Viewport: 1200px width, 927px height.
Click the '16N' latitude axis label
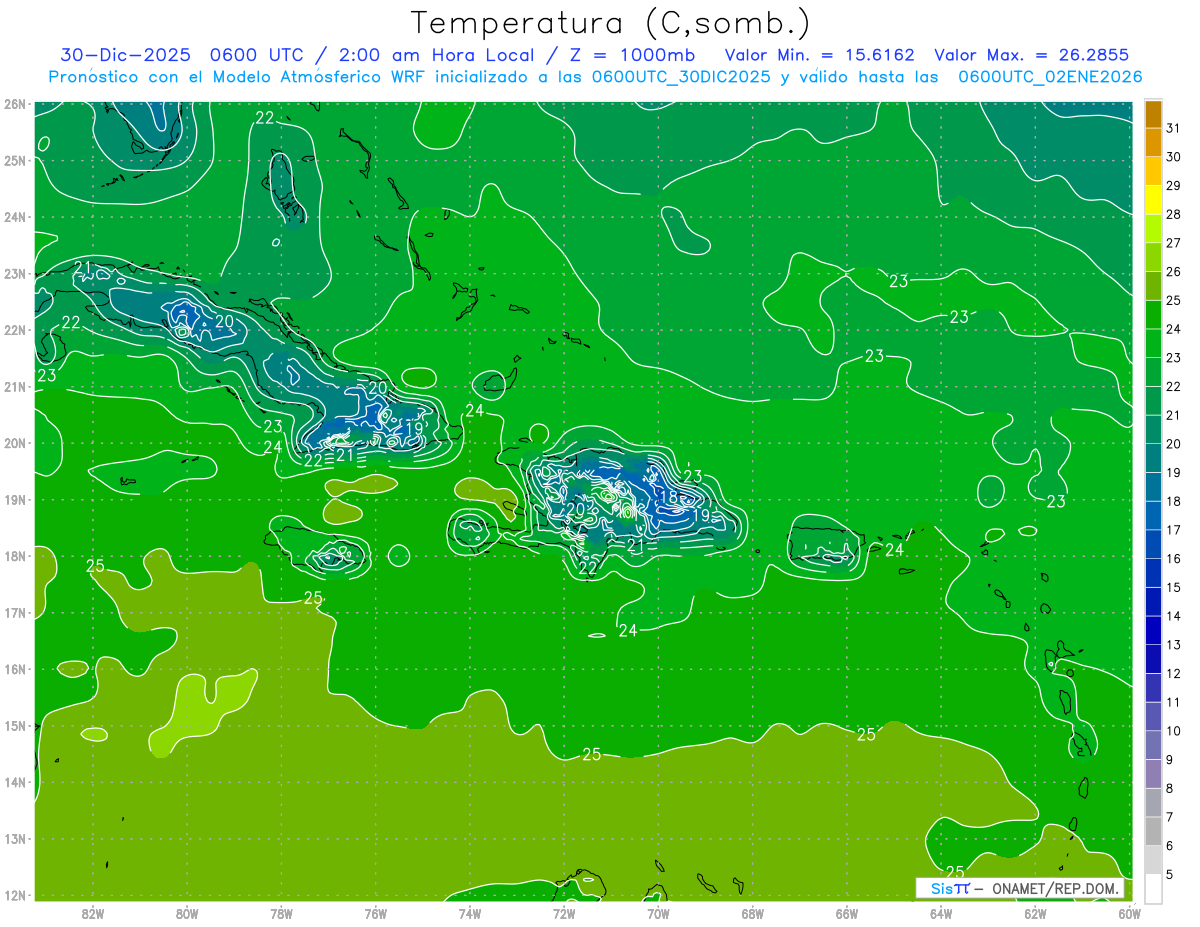14,669
